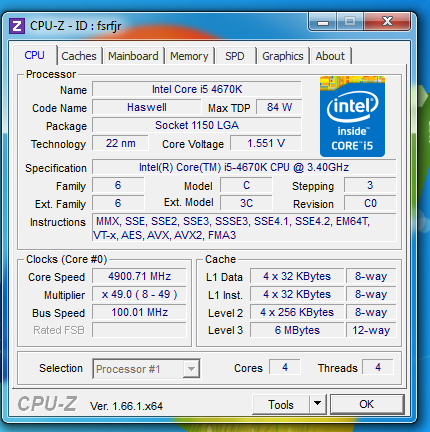Open the About tab
Screen dimensions: 430x432
click(330, 56)
